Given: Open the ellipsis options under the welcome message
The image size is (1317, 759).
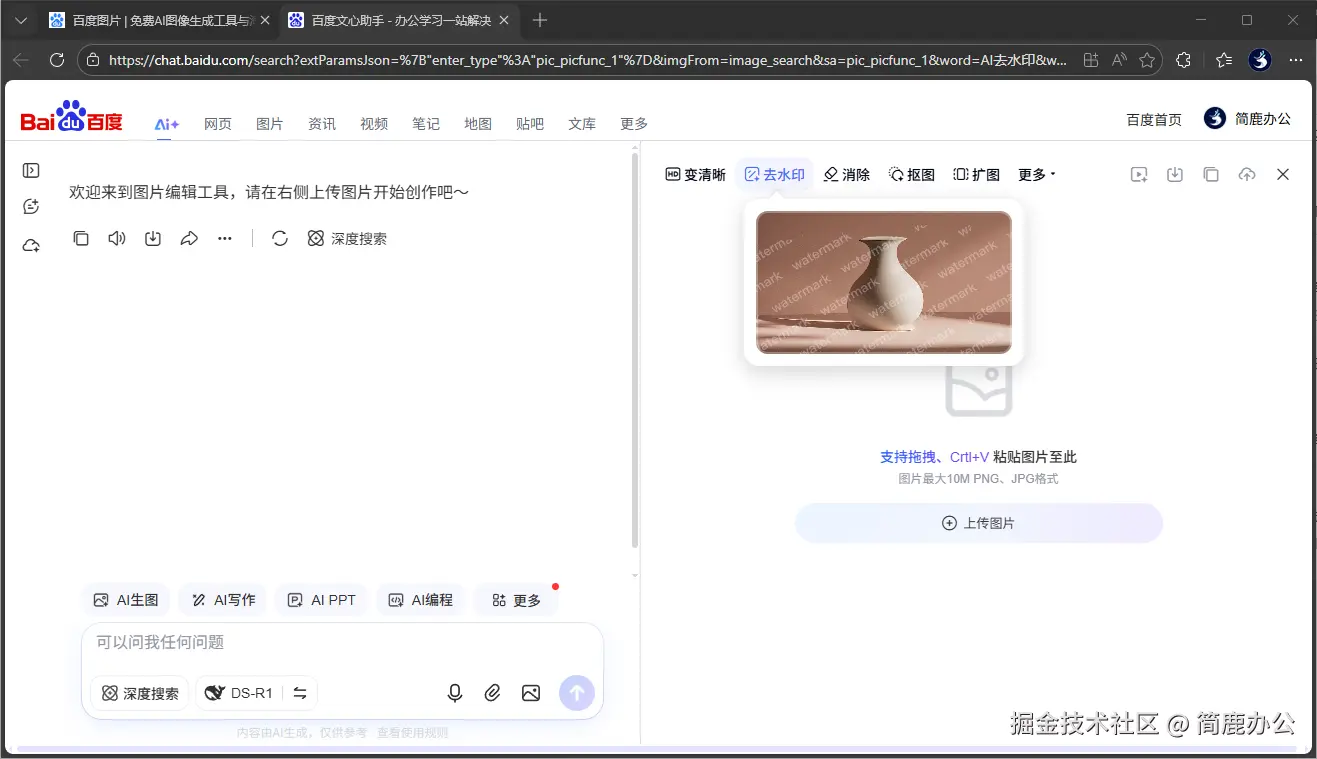Looking at the screenshot, I should pos(224,238).
